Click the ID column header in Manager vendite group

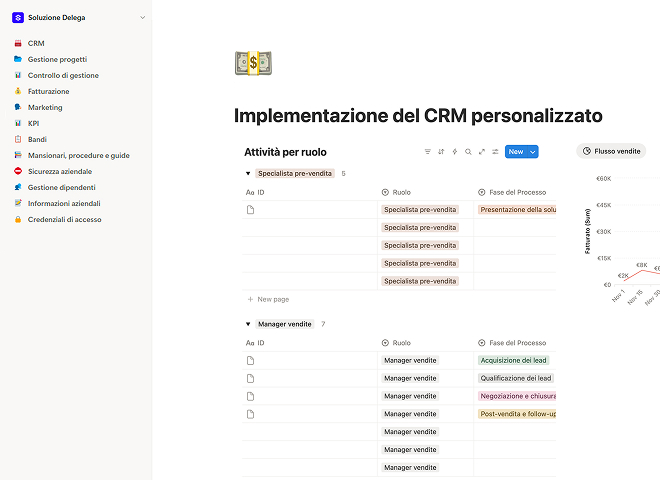click(x=255, y=343)
